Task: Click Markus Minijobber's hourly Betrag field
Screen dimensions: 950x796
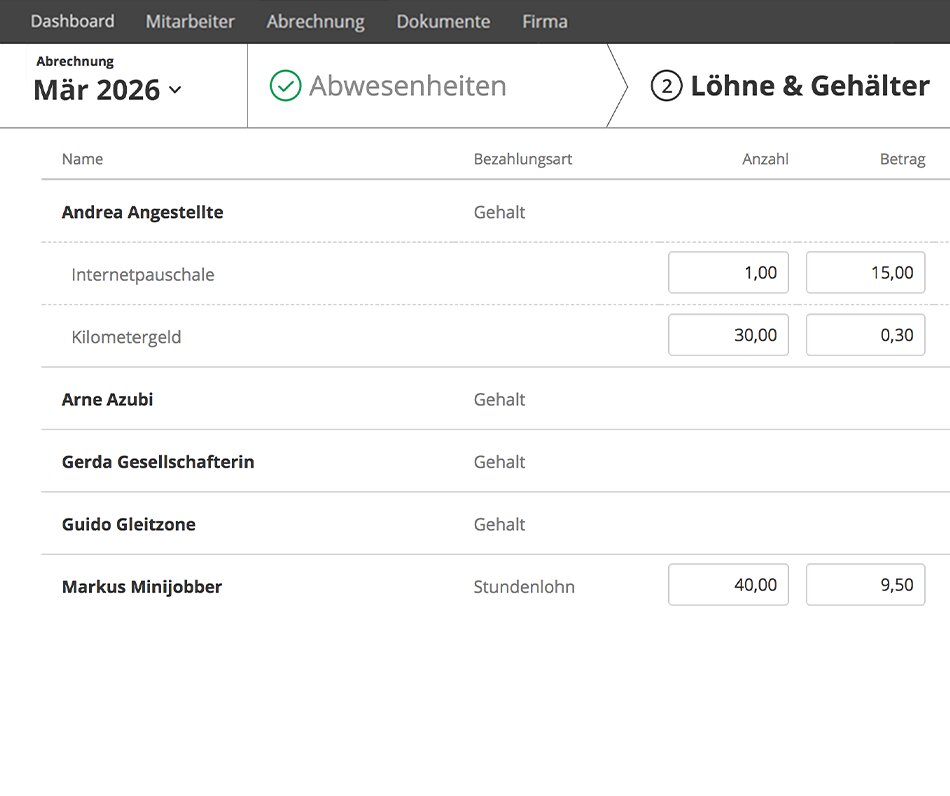Action: pos(865,585)
